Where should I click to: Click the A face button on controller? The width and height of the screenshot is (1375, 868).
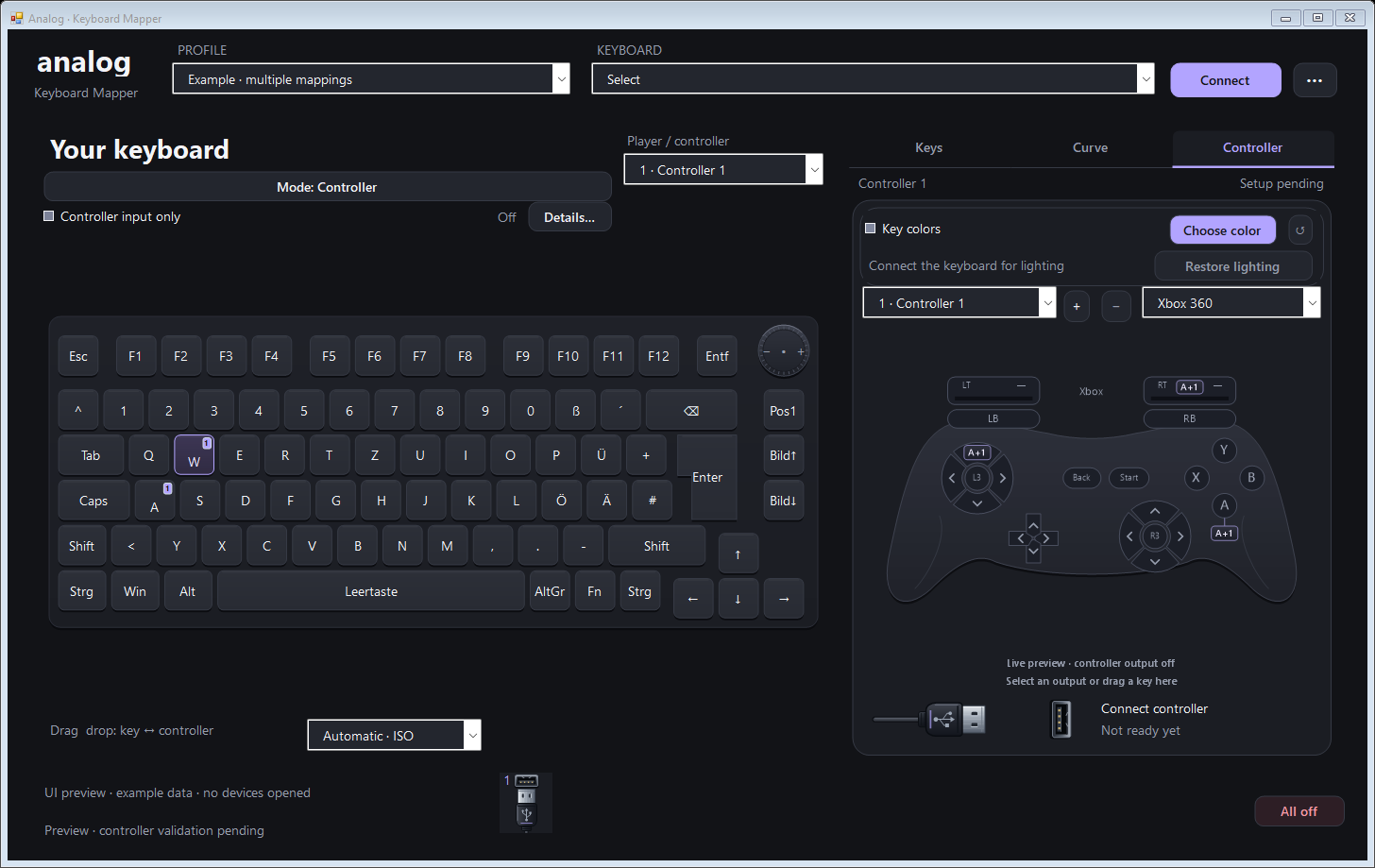pyautogui.click(x=1224, y=505)
